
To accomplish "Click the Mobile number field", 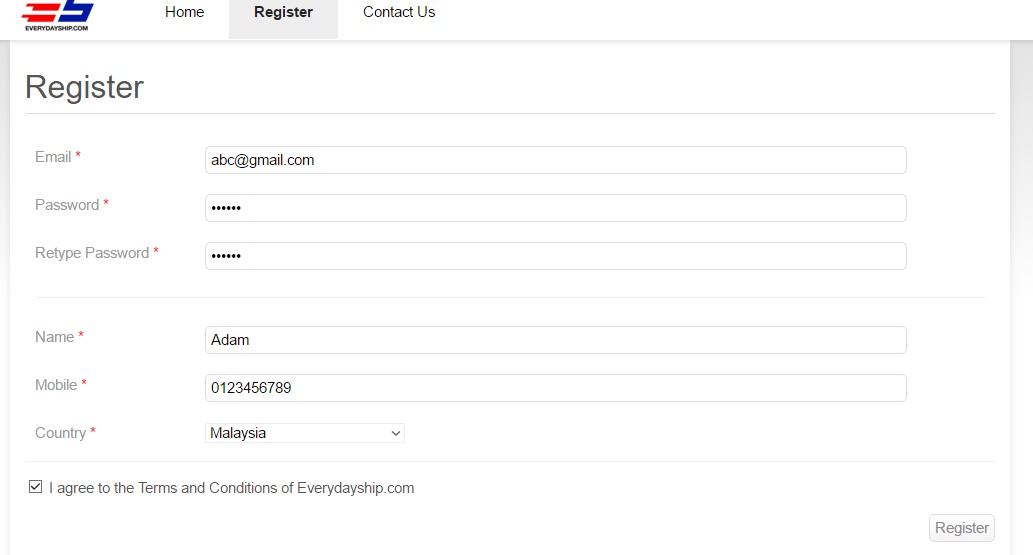I will (x=555, y=388).
